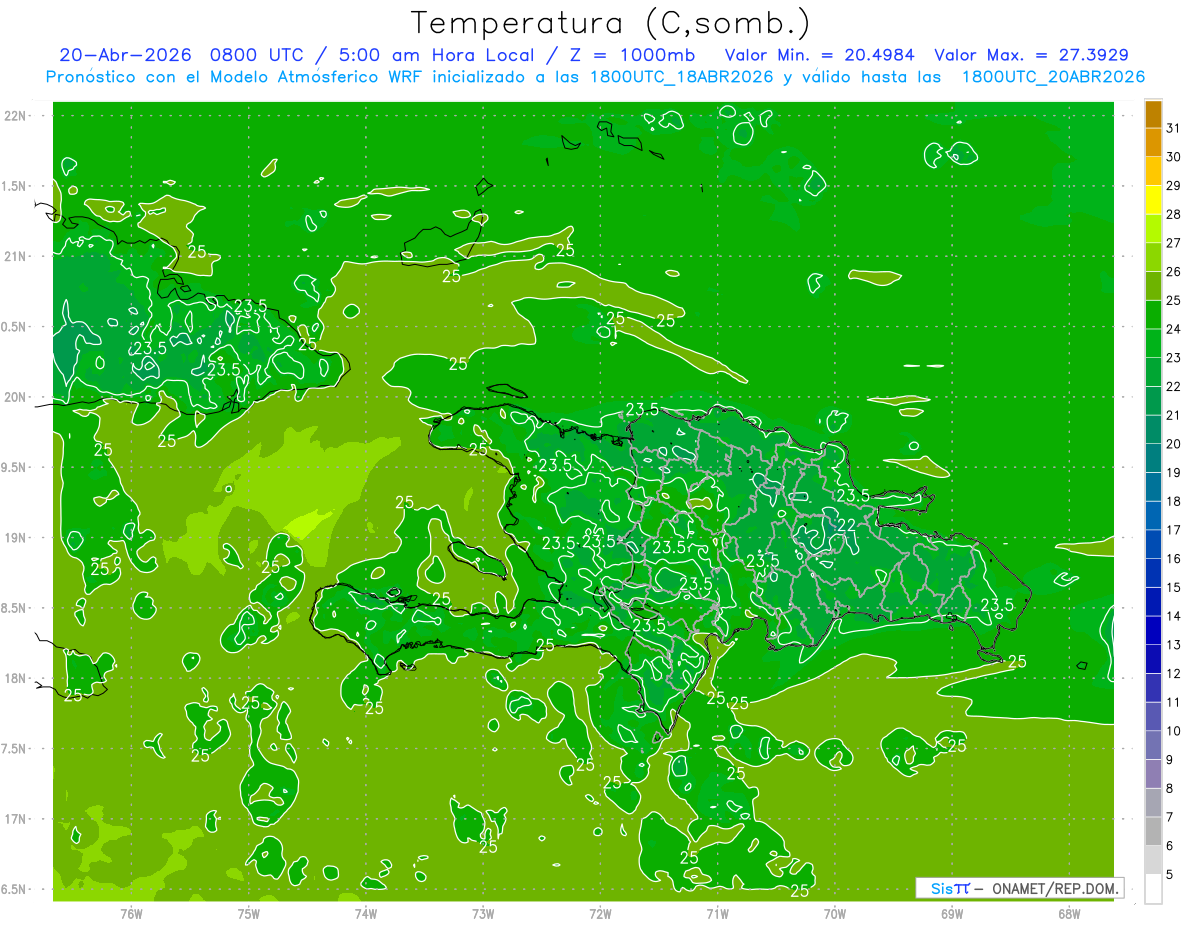Viewport: 1200px width, 927px height.
Task: Click the 72W longitude axis label
Action: (x=600, y=913)
